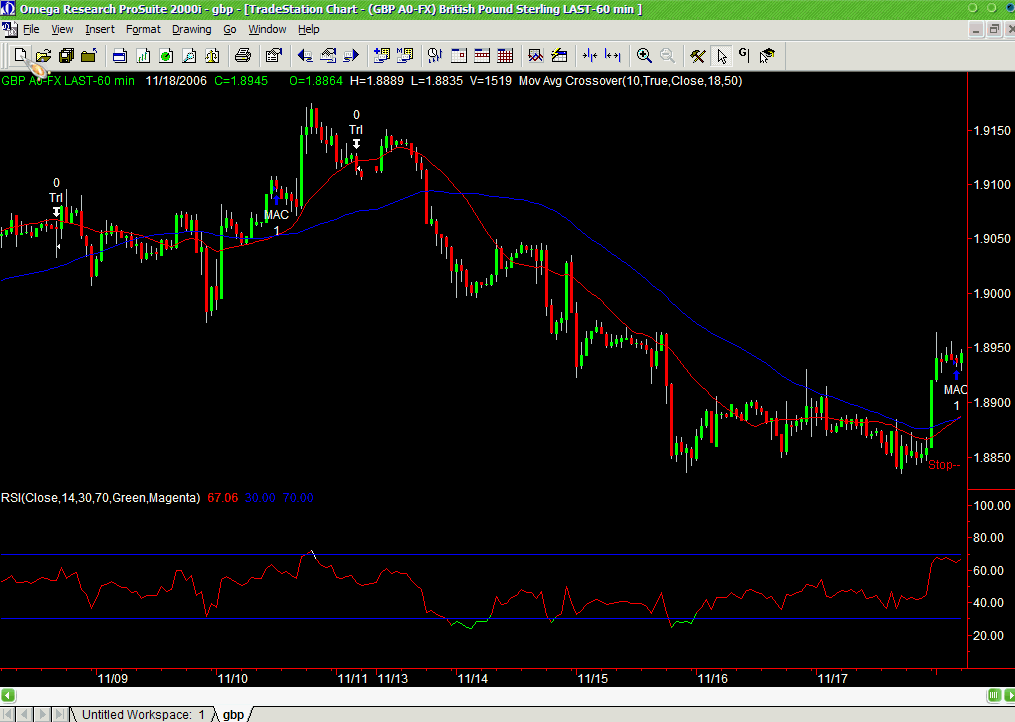The image size is (1015, 722).
Task: Select the gbp tab
Action: pyautogui.click(x=233, y=714)
